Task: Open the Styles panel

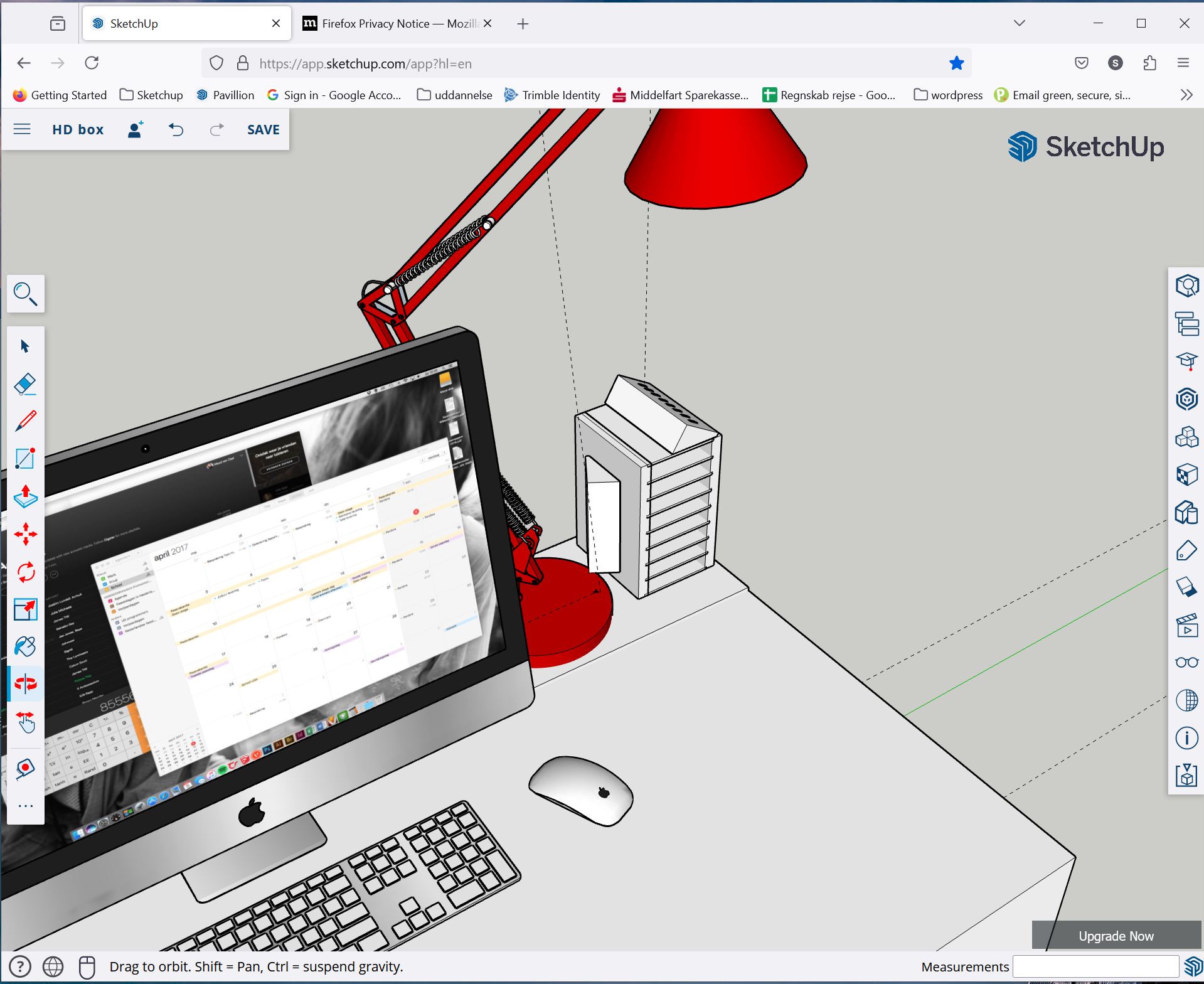Action: click(x=1186, y=588)
